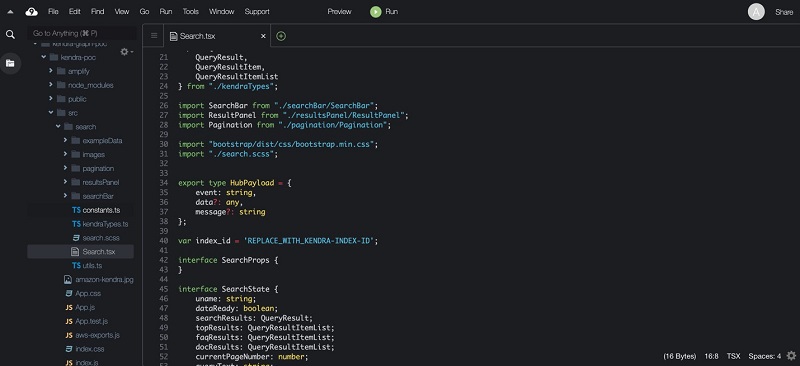Expand the resultsPanel folder
800x366 pixels.
tap(65, 182)
